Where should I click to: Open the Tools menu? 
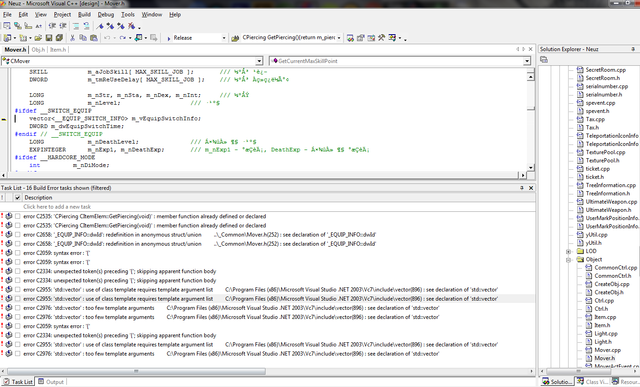click(x=128, y=15)
